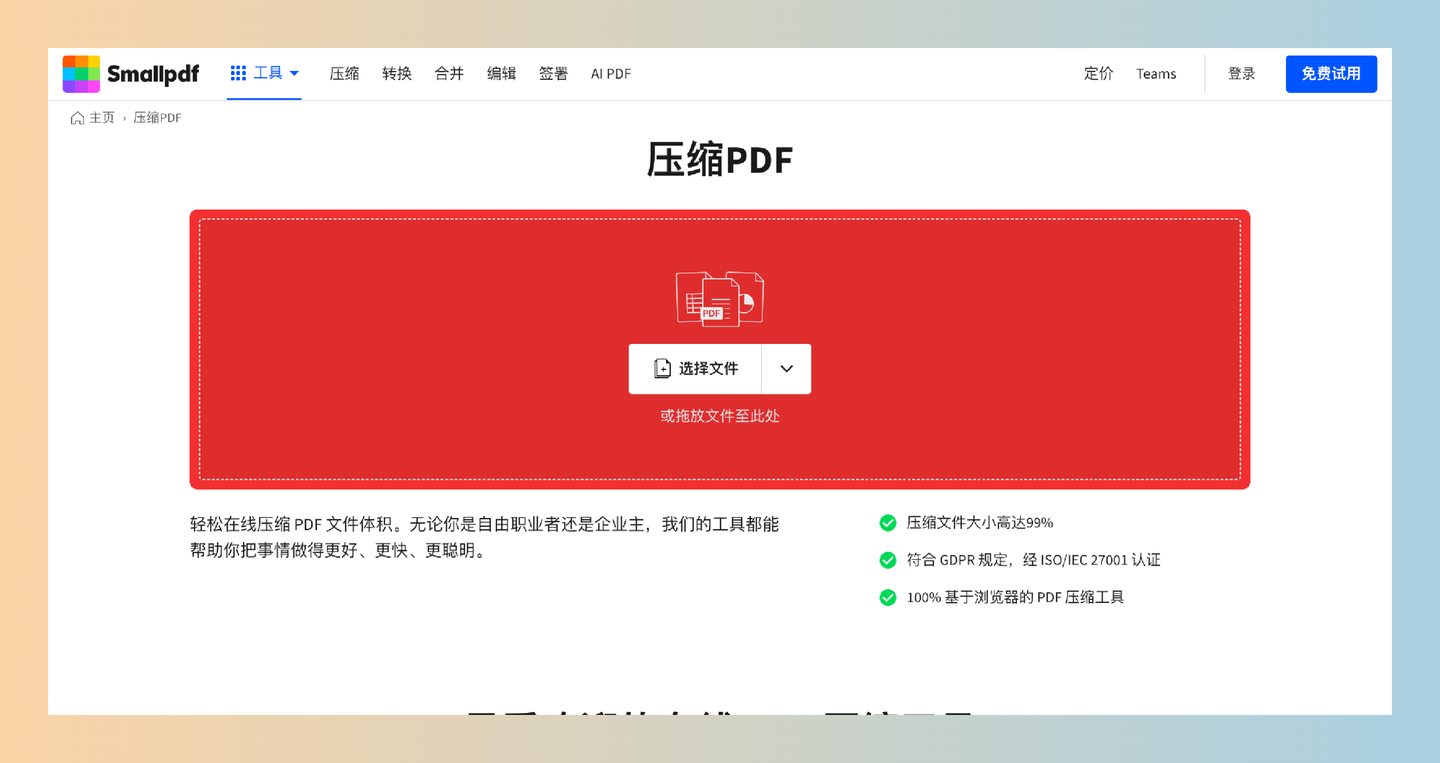Select 压缩 from the navigation bar
This screenshot has height=763, width=1440.
[344, 73]
